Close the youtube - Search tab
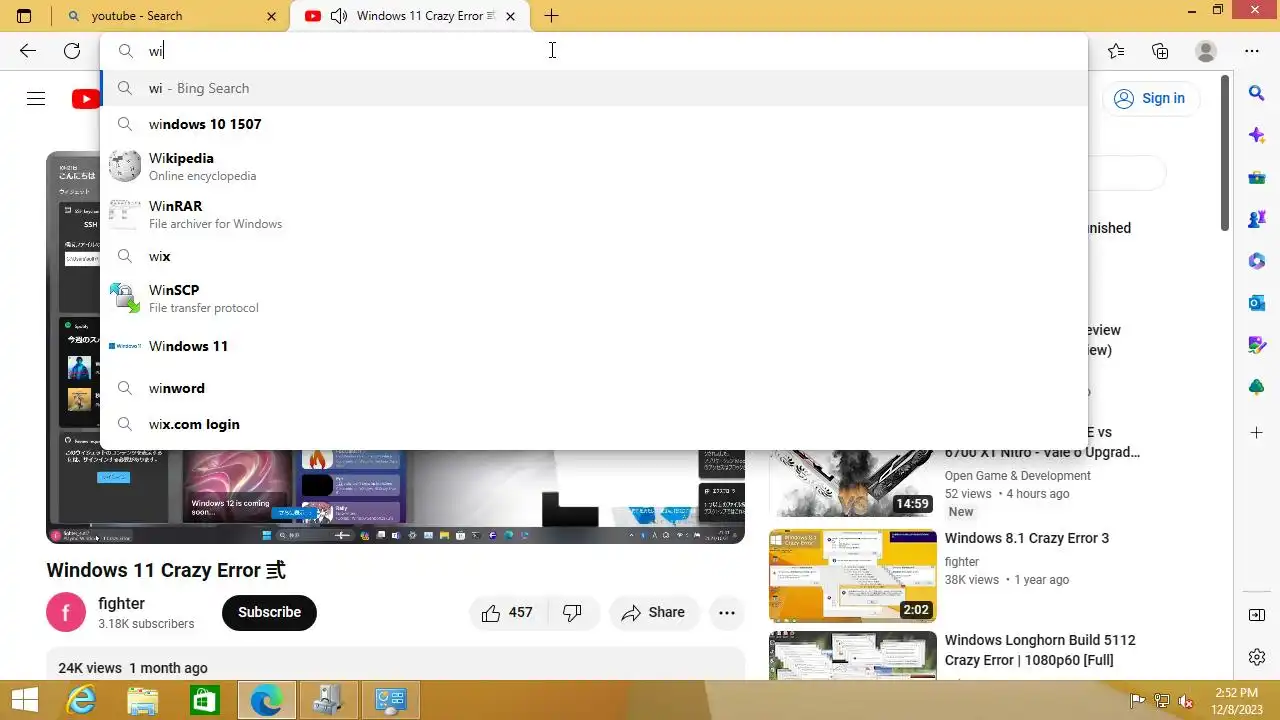This screenshot has height=720, width=1280. click(272, 16)
